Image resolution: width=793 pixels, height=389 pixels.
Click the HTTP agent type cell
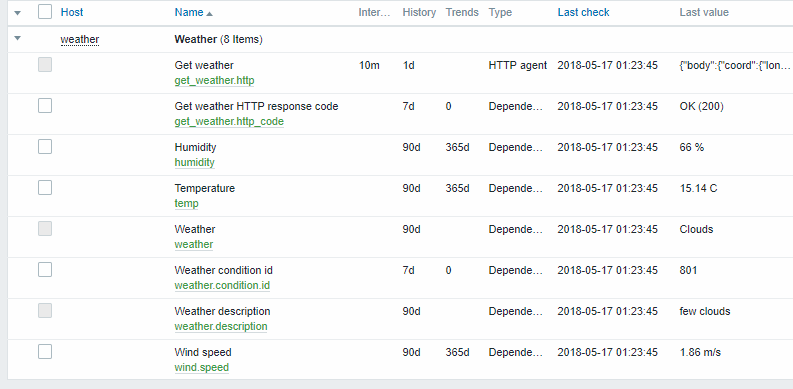coord(518,65)
